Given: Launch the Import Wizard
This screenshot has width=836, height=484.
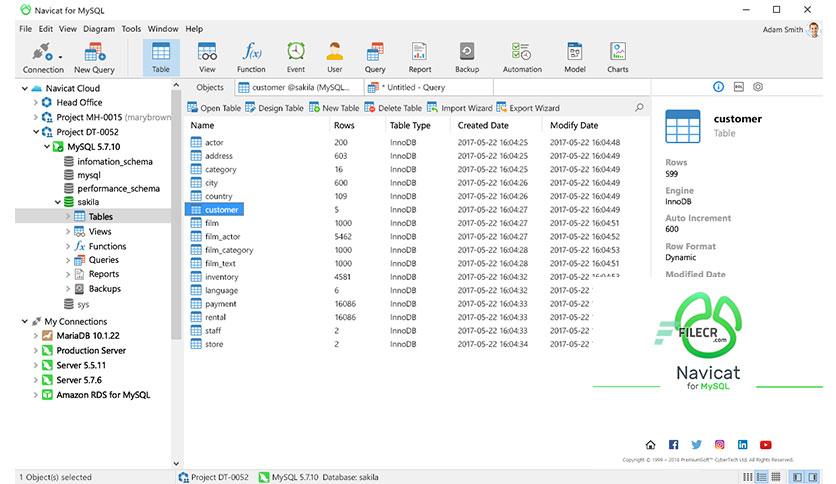Looking at the screenshot, I should click(x=460, y=108).
